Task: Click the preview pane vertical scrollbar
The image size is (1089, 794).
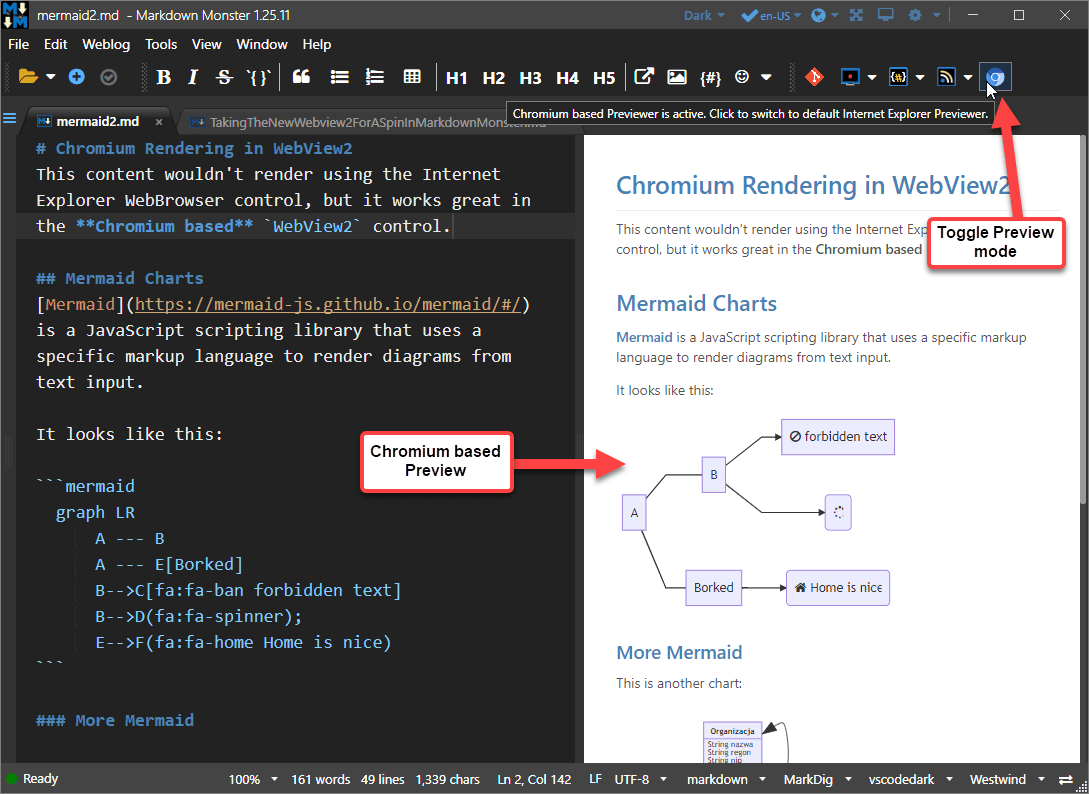Action: click(x=1084, y=320)
